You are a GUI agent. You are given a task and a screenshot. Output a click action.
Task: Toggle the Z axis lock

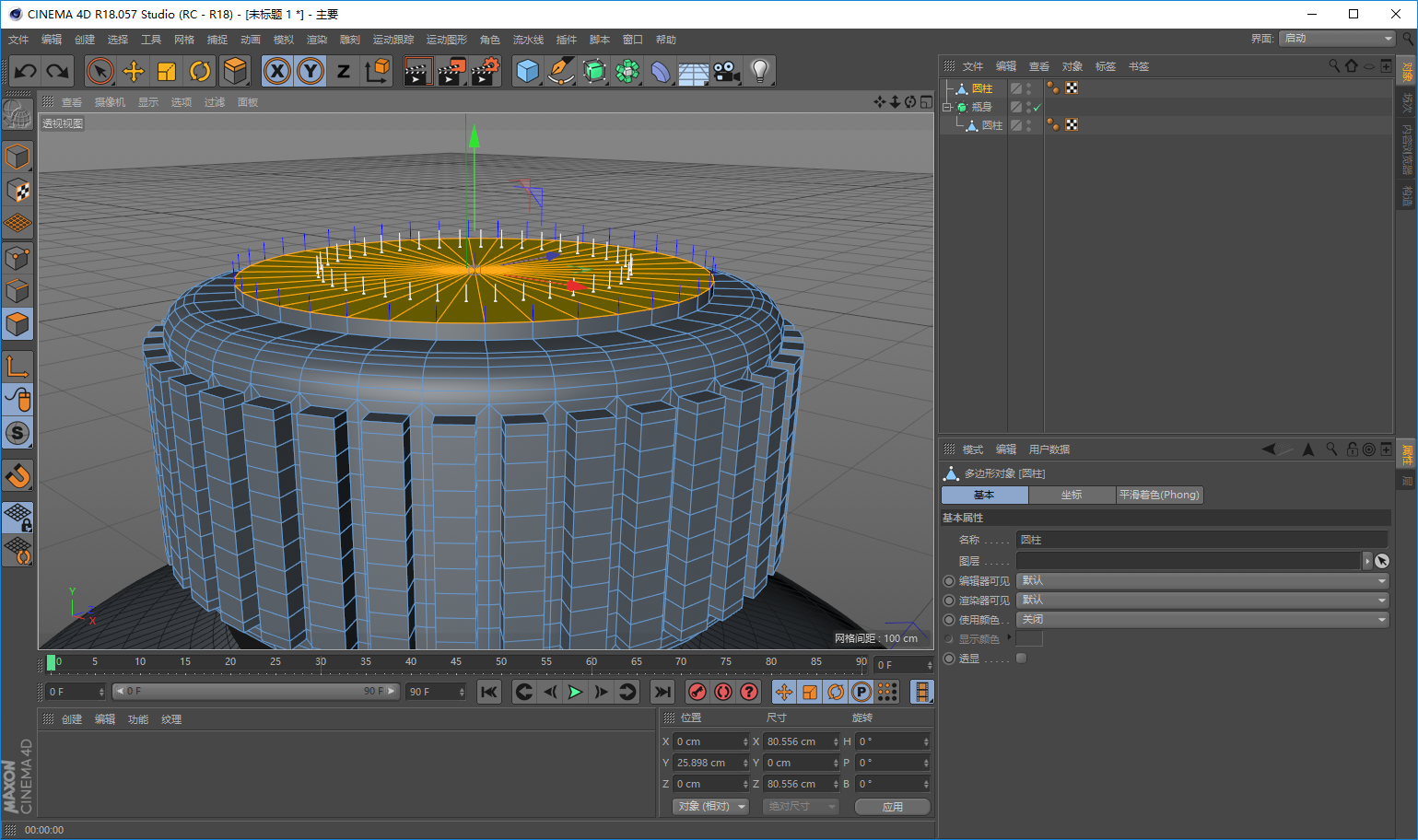point(344,71)
